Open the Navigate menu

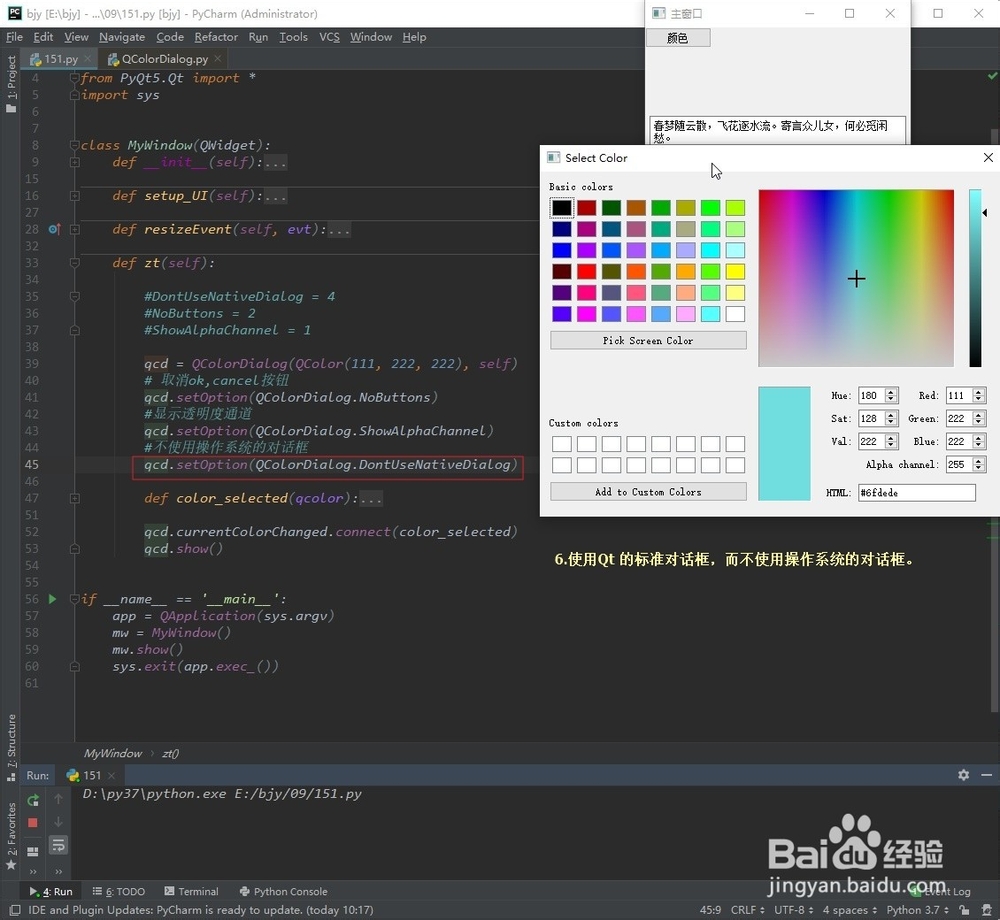click(x=122, y=37)
